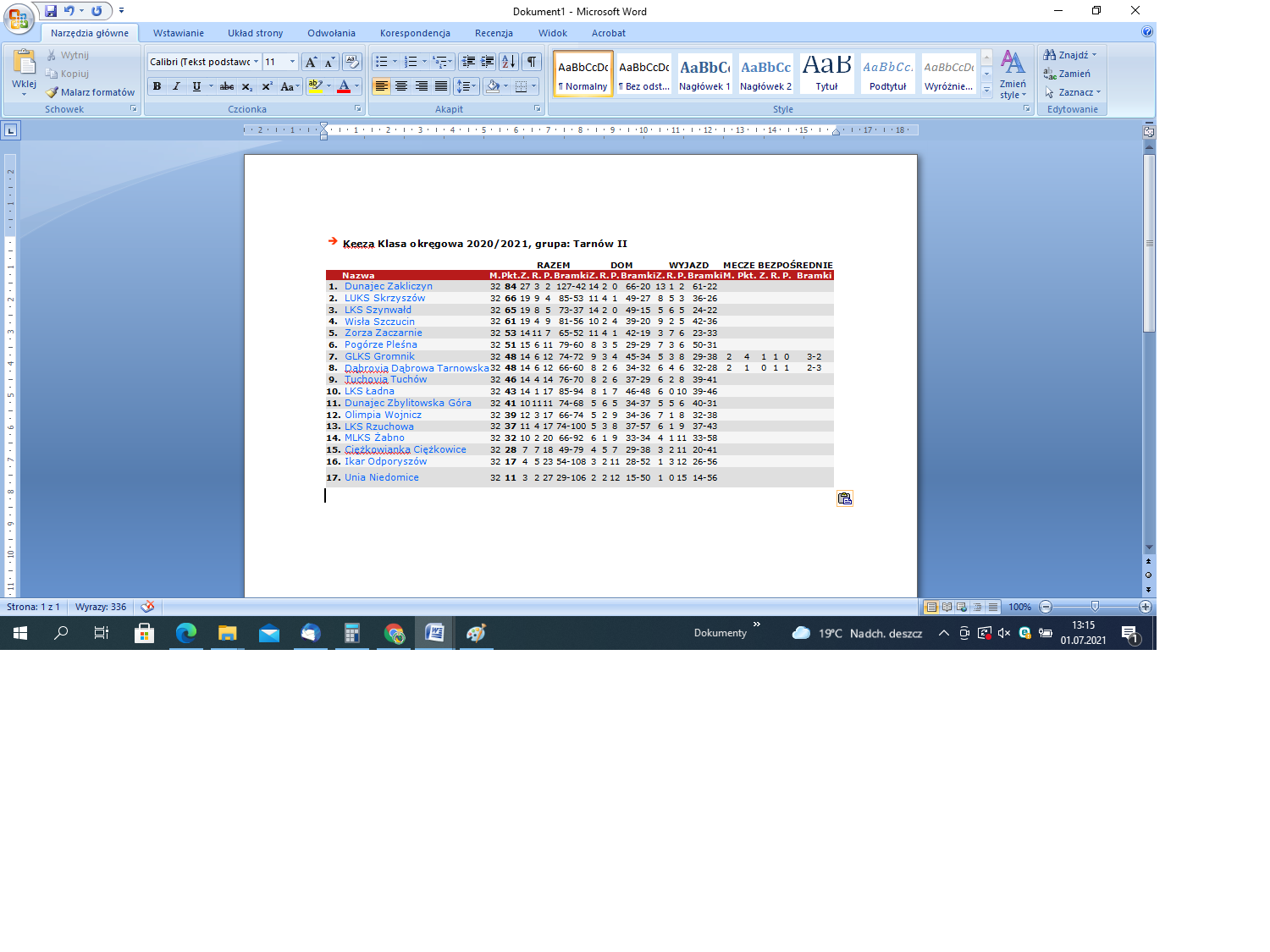This screenshot has height=952, width=1270.
Task: Switch to full screen reading view
Action: pos(947,607)
